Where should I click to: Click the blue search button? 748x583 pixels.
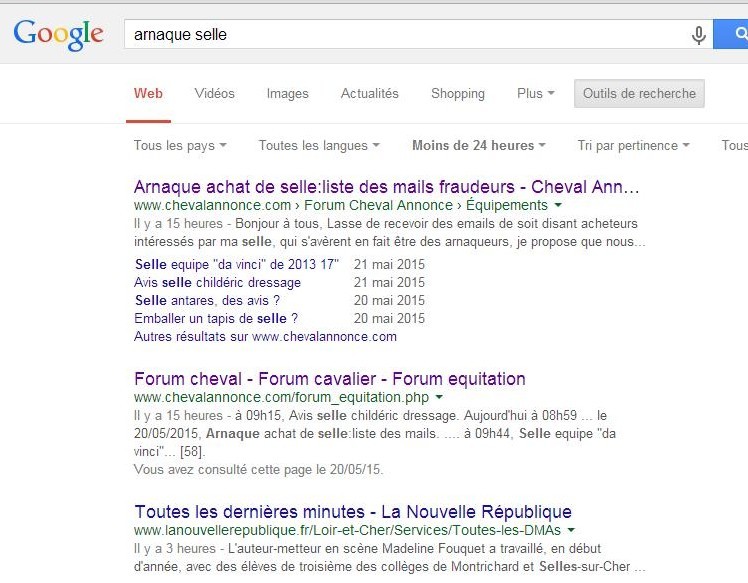coord(730,34)
